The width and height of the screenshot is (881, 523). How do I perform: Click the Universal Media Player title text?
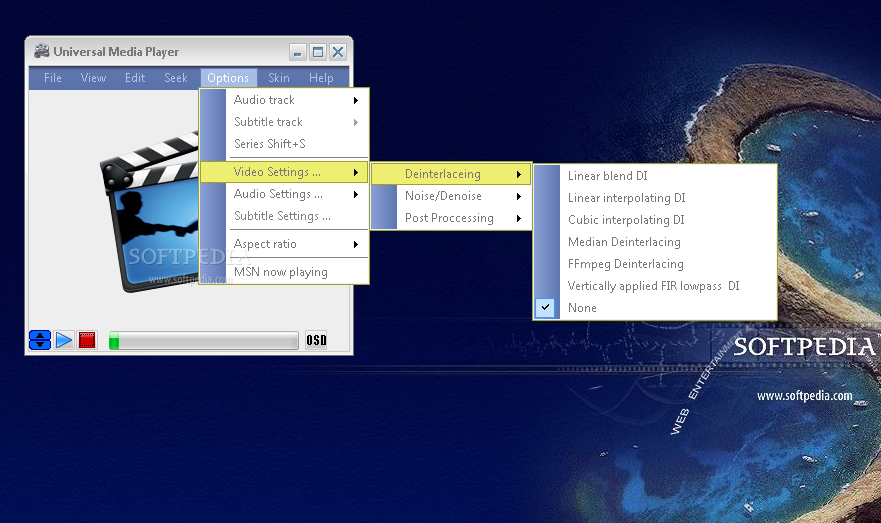[116, 52]
